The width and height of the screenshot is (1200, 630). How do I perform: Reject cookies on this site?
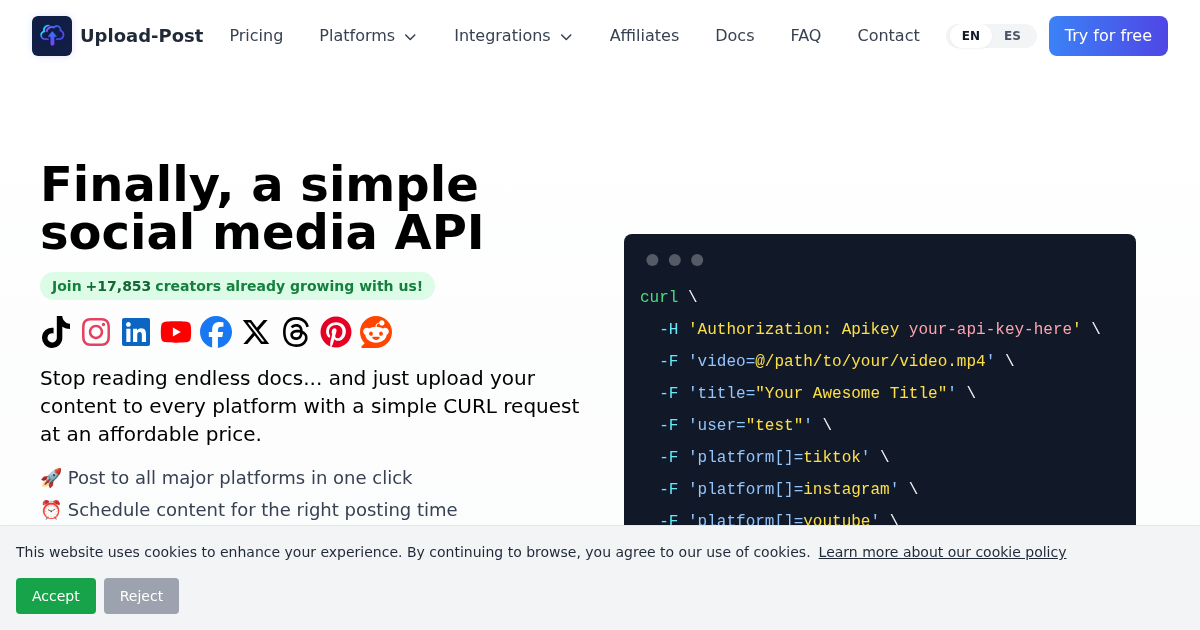(141, 595)
